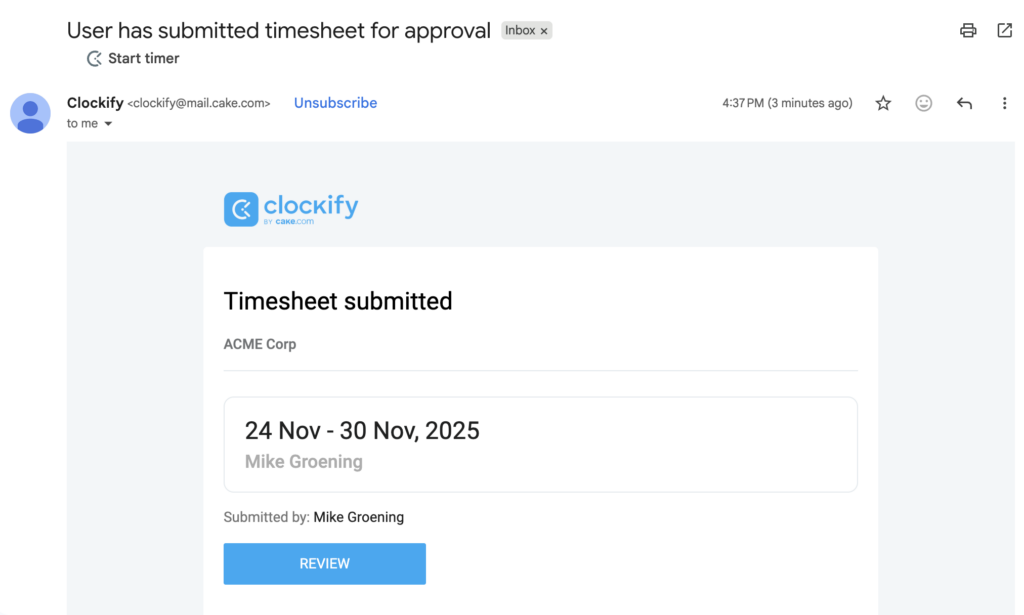
Task: Click the sender's profile avatar
Action: coord(30,113)
